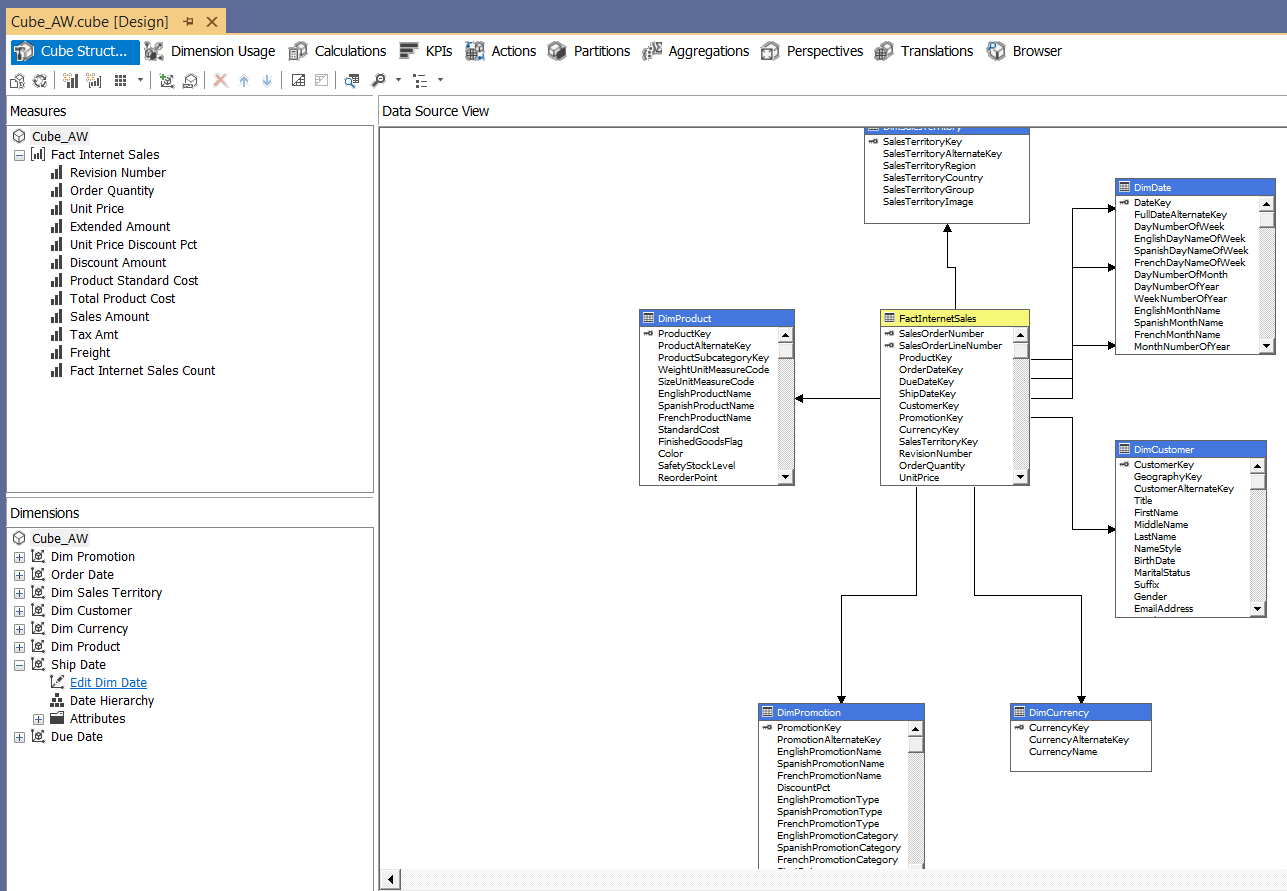The image size is (1287, 891).
Task: Select the Process cube toolbar icon
Action: (x=18, y=80)
